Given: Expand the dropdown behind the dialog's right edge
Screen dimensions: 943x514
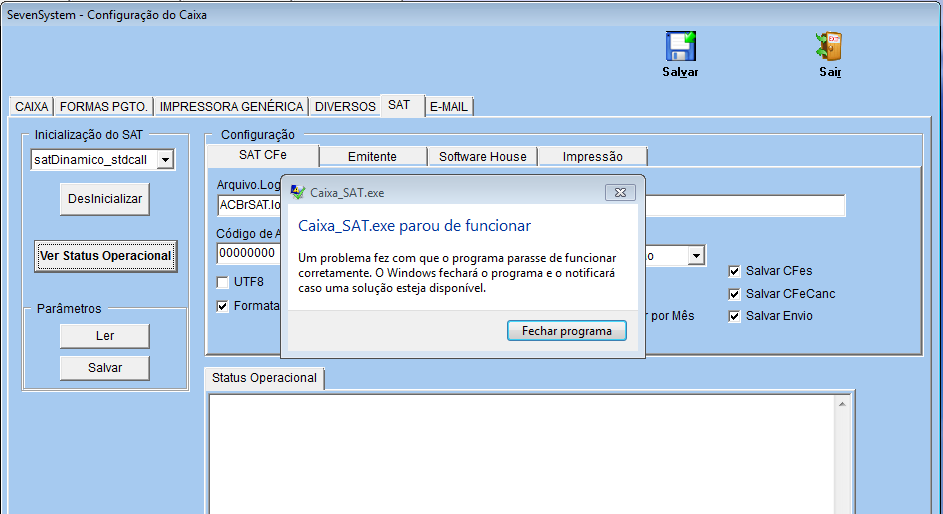Looking at the screenshot, I should pyautogui.click(x=696, y=255).
